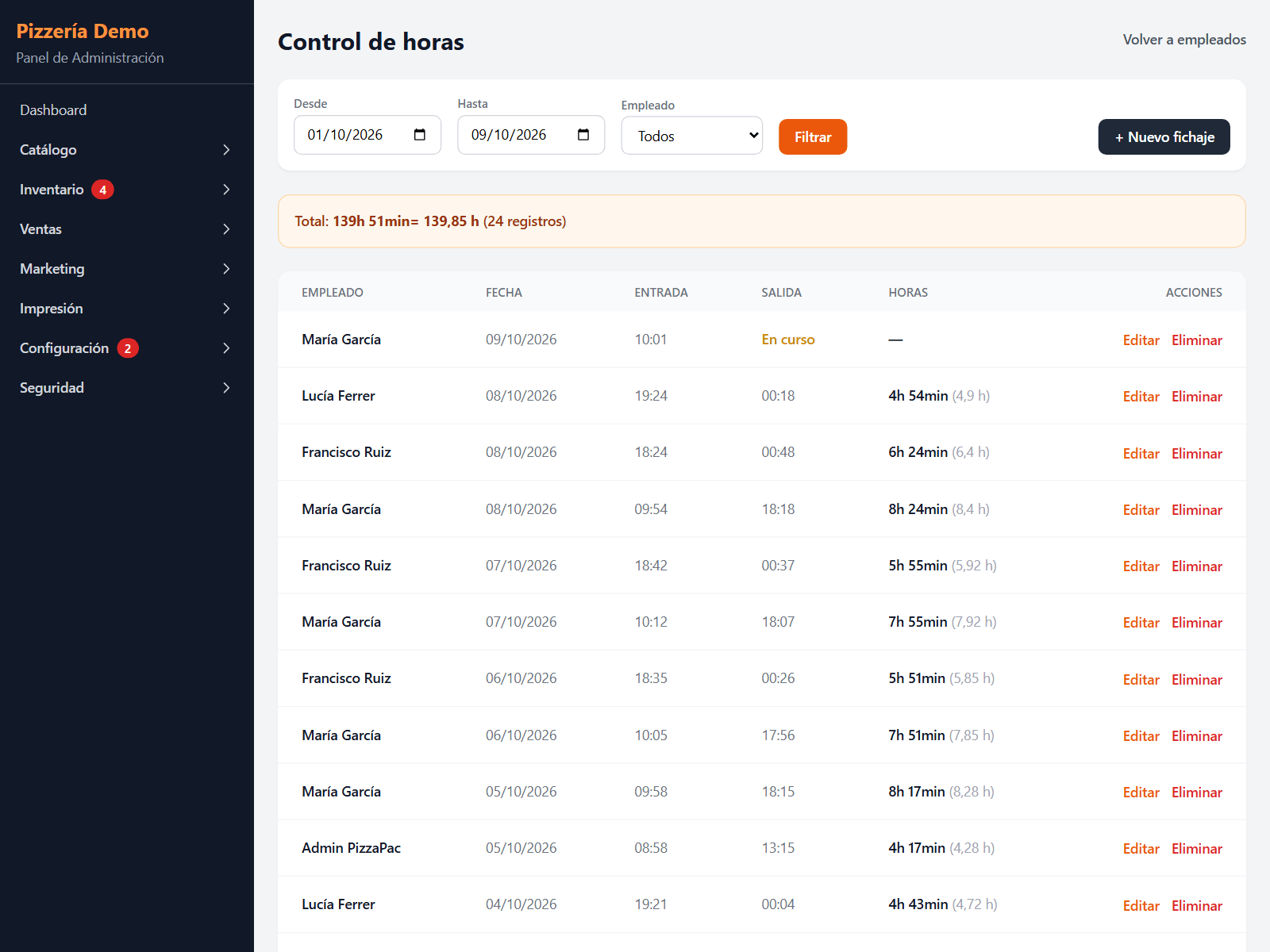This screenshot has height=952, width=1270.
Task: Click the Filtrar button
Action: pos(813,136)
